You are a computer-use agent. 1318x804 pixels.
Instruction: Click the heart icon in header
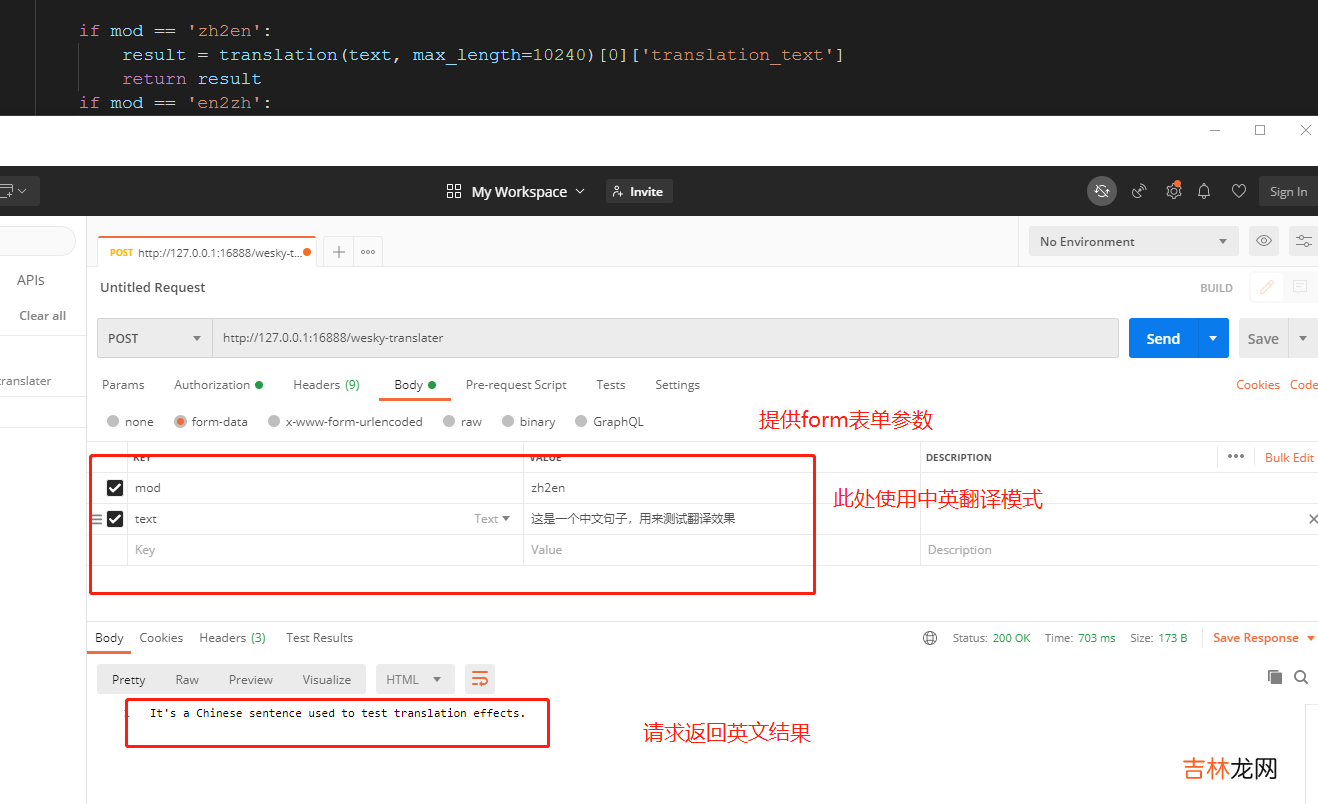[x=1238, y=191]
